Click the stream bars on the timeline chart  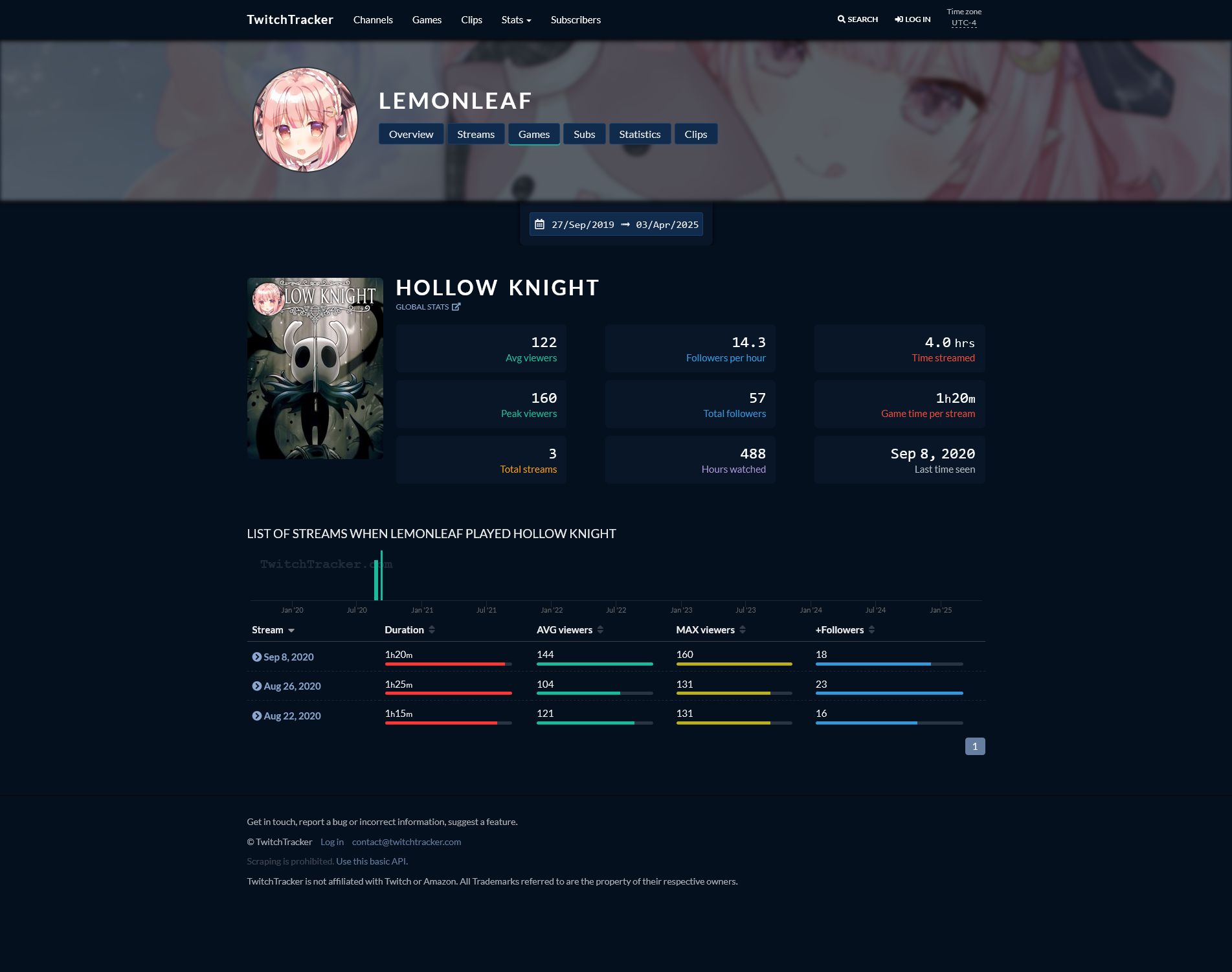click(379, 576)
